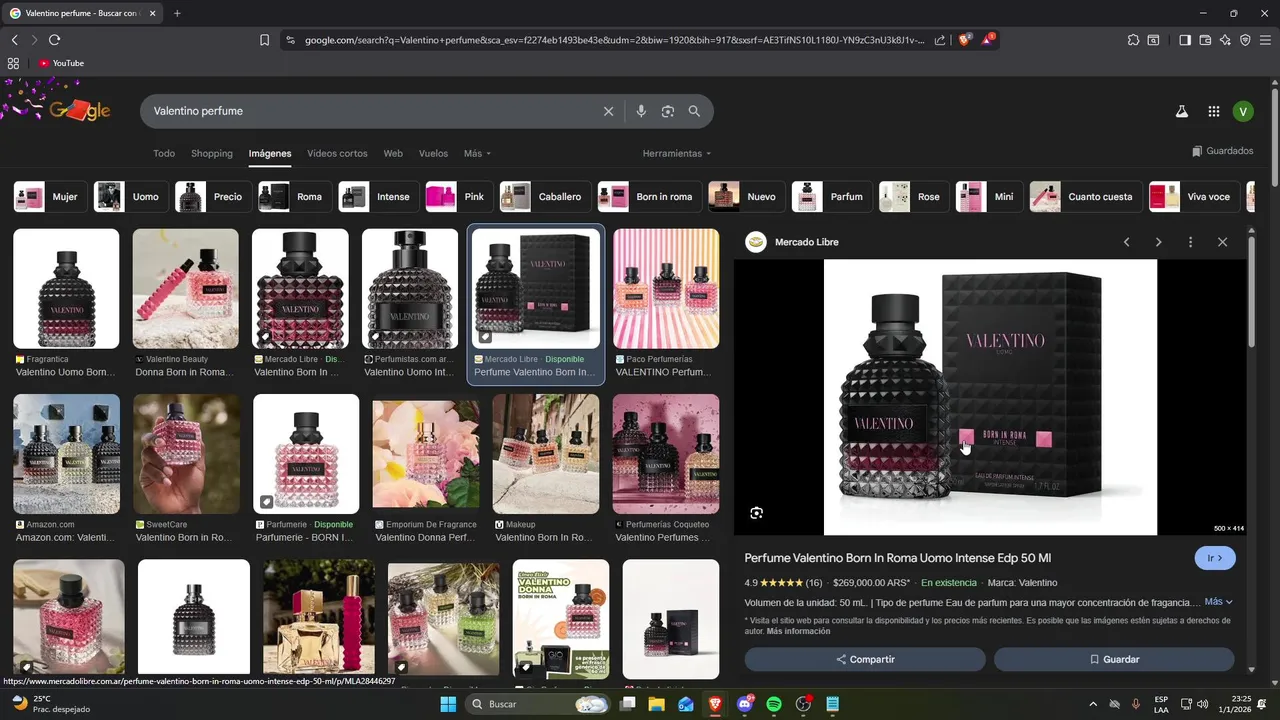Open the Google account avatar
Screen dimensions: 1280x720
click(x=1243, y=112)
